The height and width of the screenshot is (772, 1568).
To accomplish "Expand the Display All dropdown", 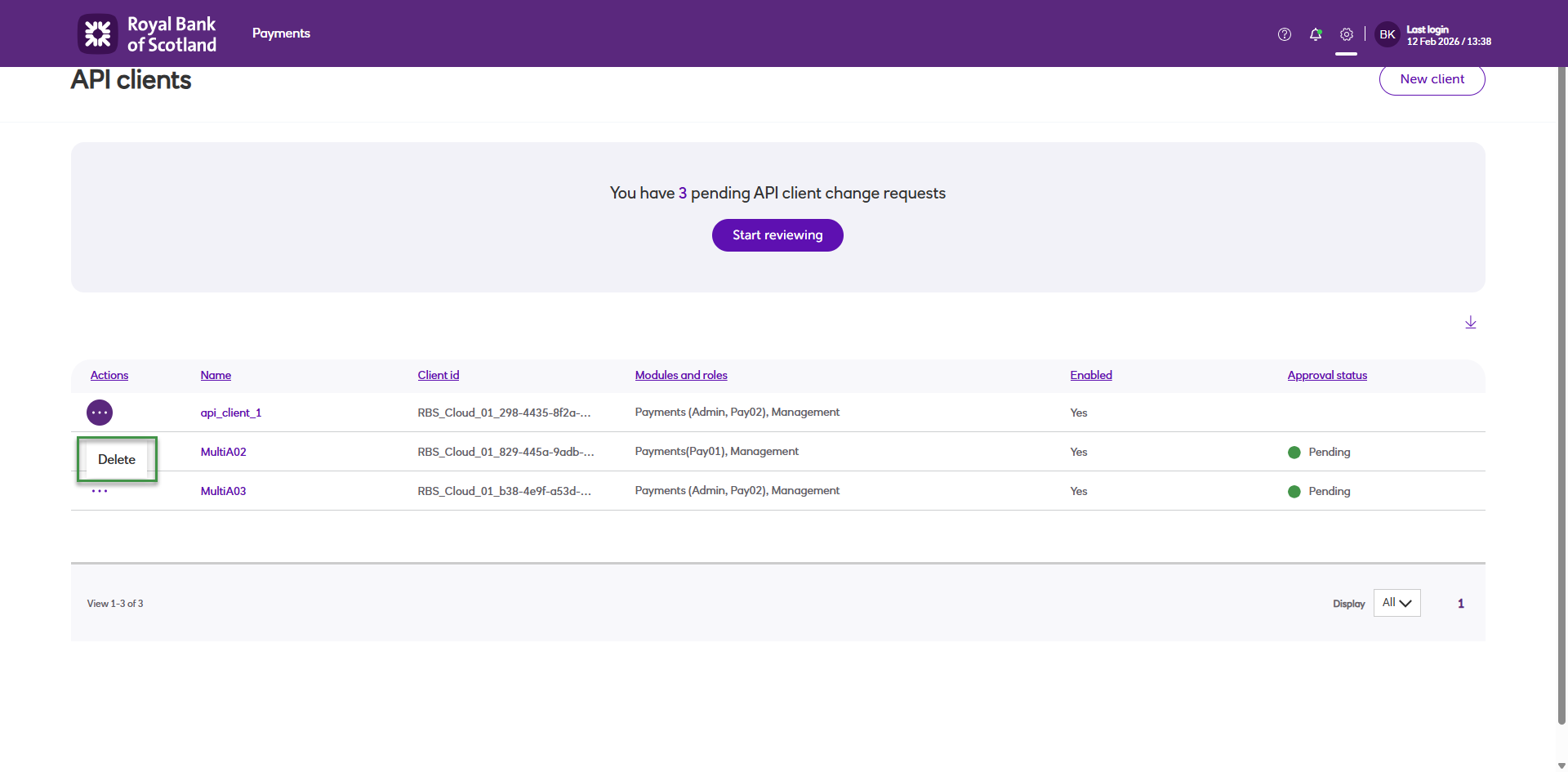I will click(x=1397, y=603).
